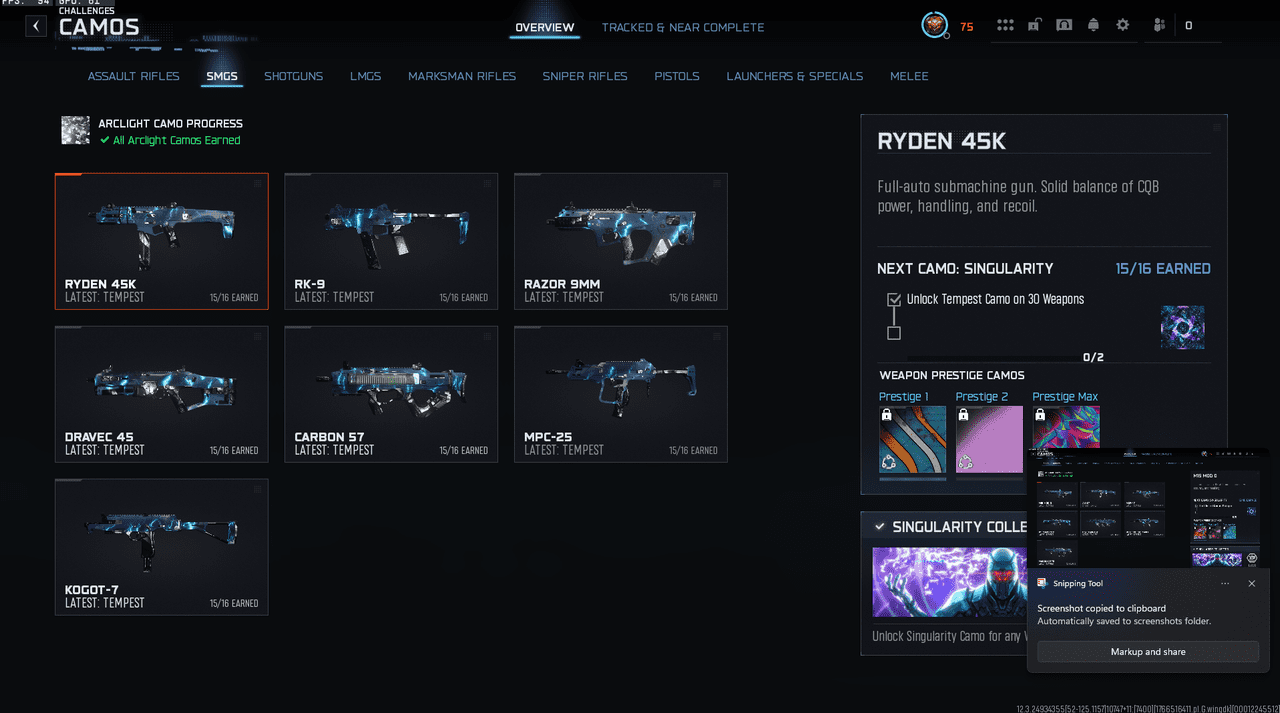Open settings via the gear icon

point(1123,25)
